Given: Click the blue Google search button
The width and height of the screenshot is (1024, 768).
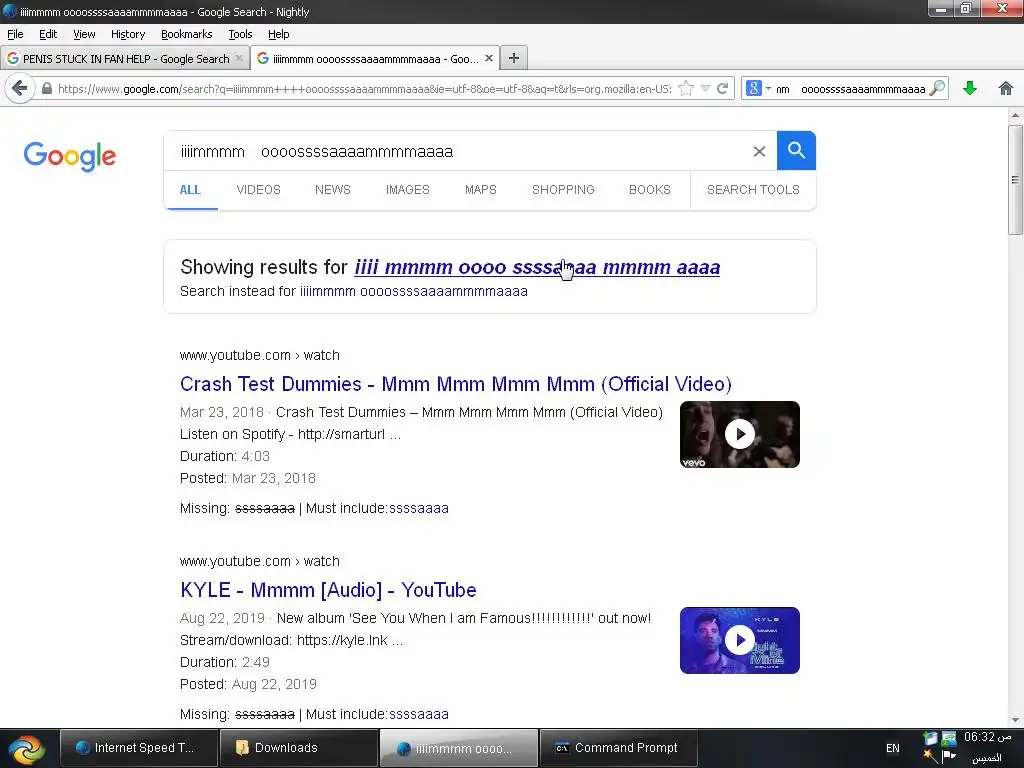Looking at the screenshot, I should [796, 150].
